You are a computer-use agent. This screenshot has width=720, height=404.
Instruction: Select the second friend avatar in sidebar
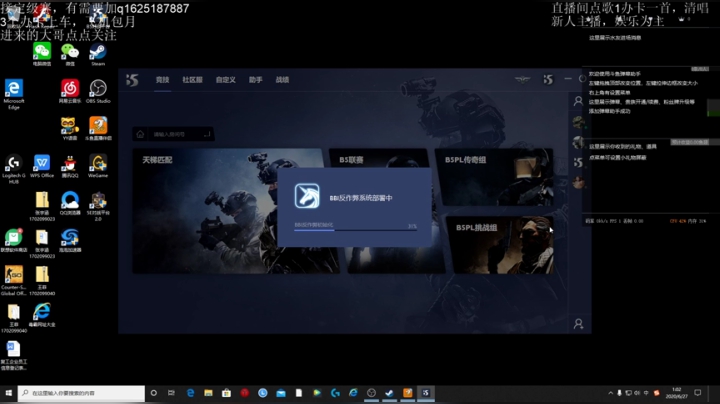578,142
